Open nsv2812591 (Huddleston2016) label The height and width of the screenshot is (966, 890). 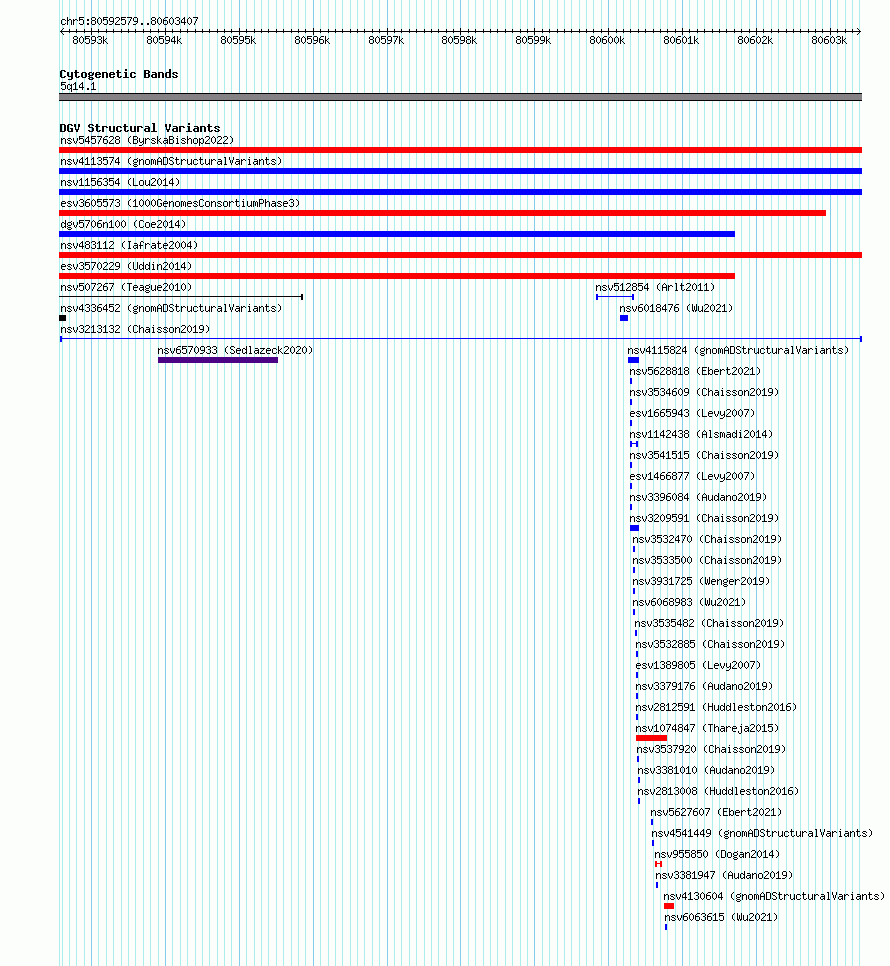pos(716,707)
